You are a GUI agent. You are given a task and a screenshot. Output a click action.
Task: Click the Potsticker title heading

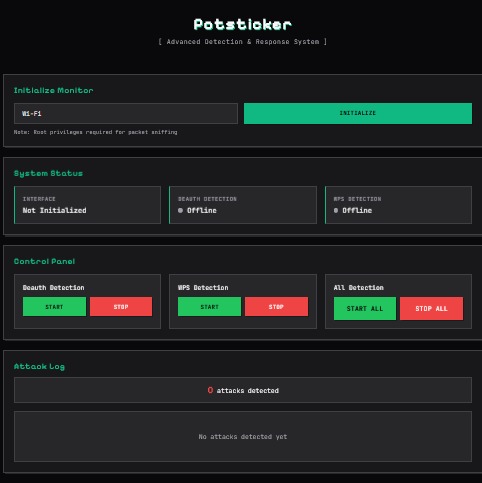(243, 24)
